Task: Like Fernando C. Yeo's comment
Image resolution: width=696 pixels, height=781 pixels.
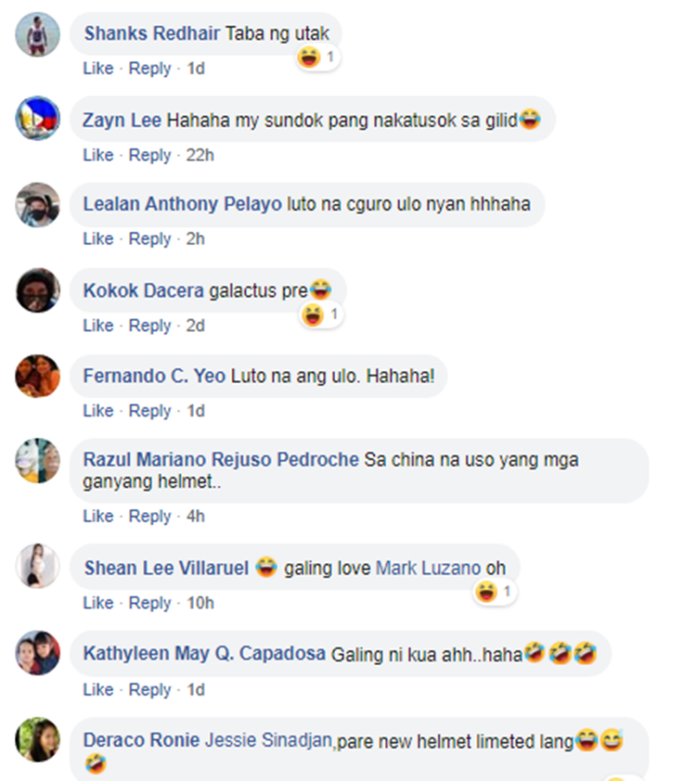Action: [x=98, y=411]
